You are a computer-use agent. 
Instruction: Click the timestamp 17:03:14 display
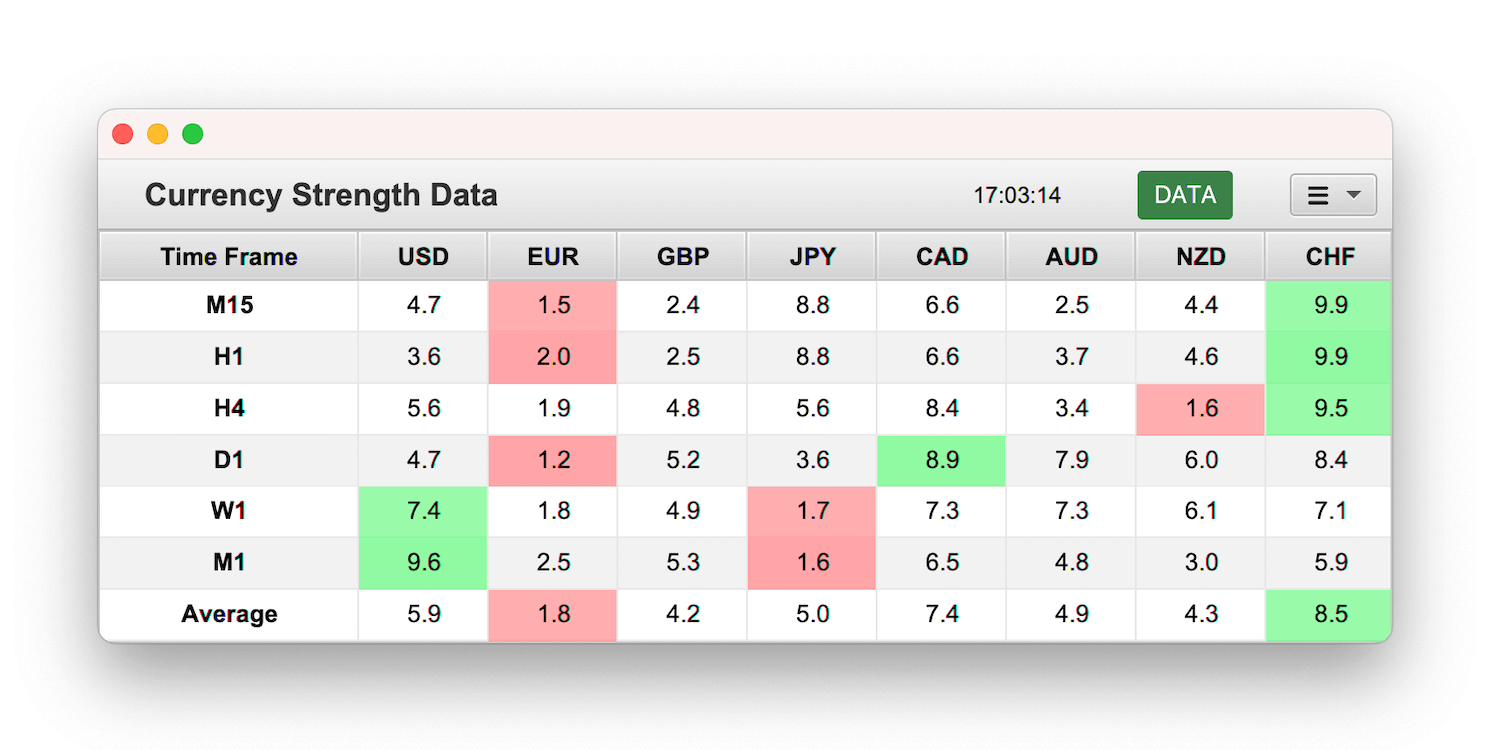coord(1018,195)
